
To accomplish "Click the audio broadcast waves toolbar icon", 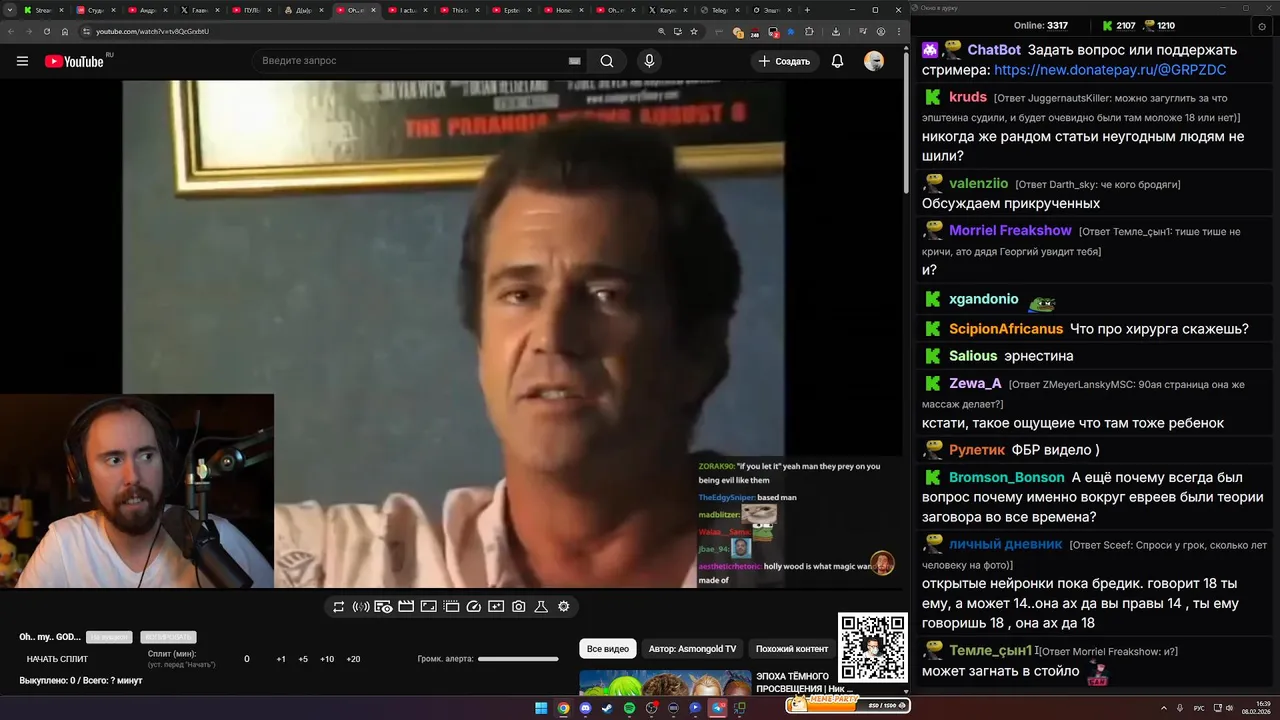I will [361, 607].
